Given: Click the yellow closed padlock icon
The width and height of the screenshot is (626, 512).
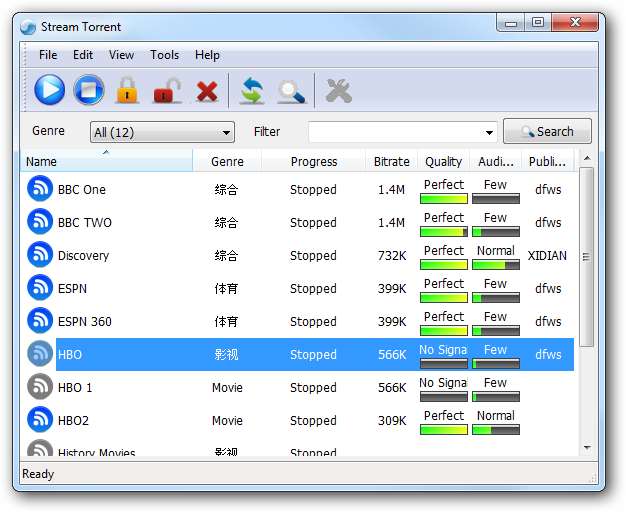Looking at the screenshot, I should point(127,91).
